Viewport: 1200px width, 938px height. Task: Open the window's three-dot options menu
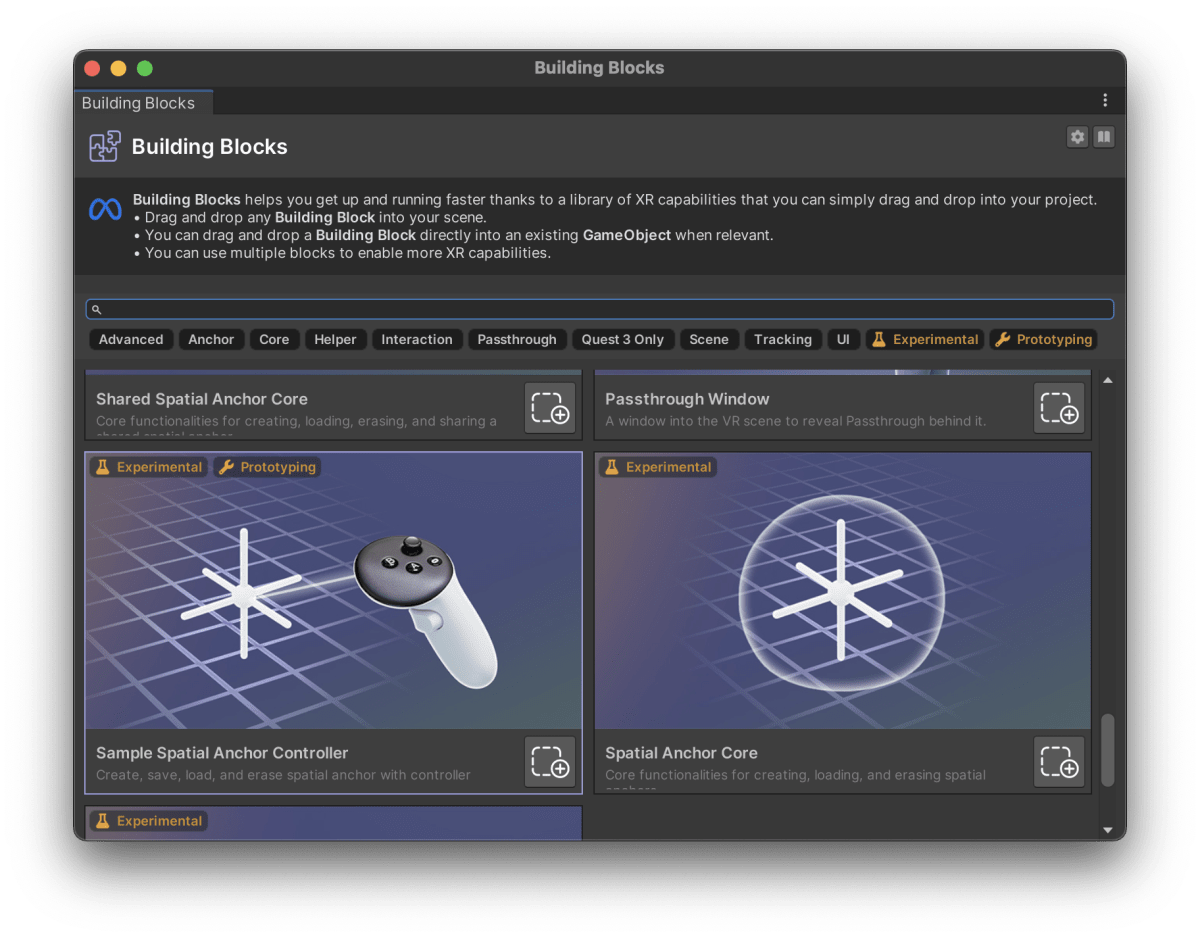tap(1105, 100)
